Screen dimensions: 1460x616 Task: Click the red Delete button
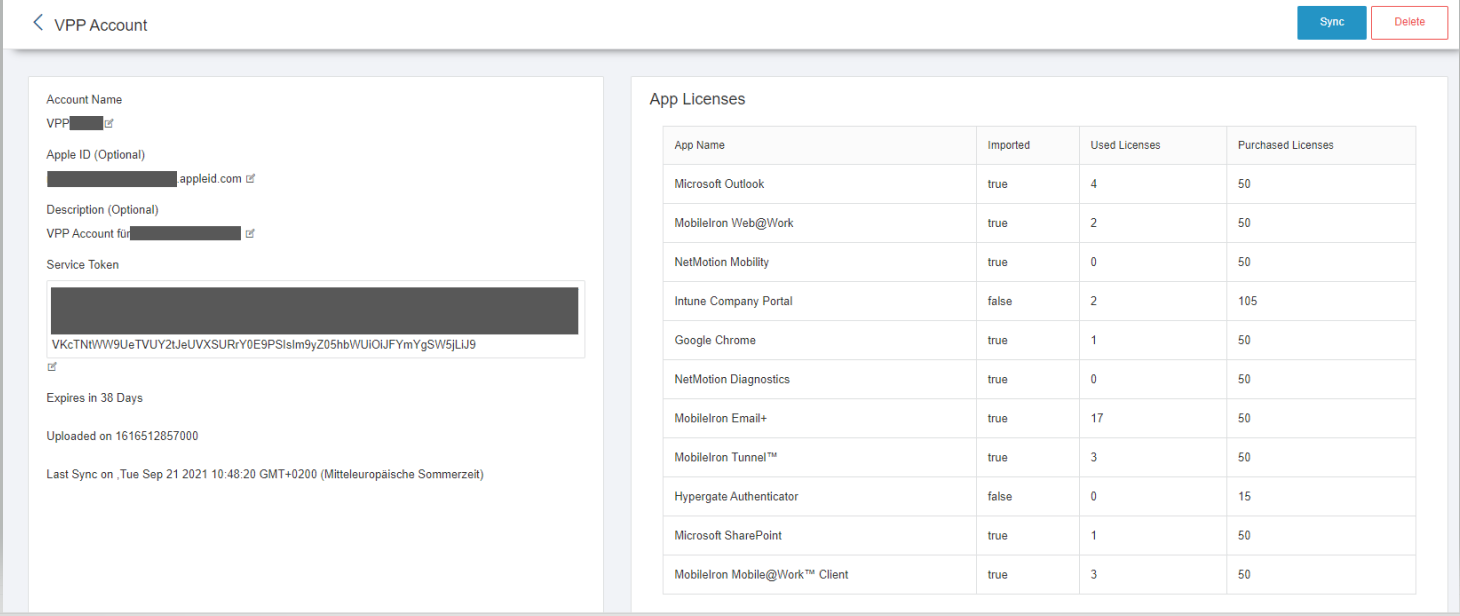(1409, 23)
